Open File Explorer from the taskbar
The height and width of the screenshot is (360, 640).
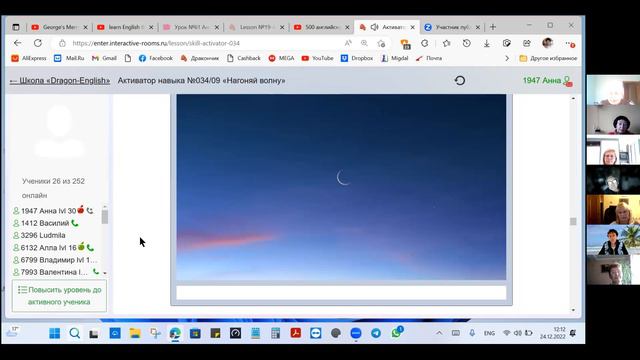point(135,333)
